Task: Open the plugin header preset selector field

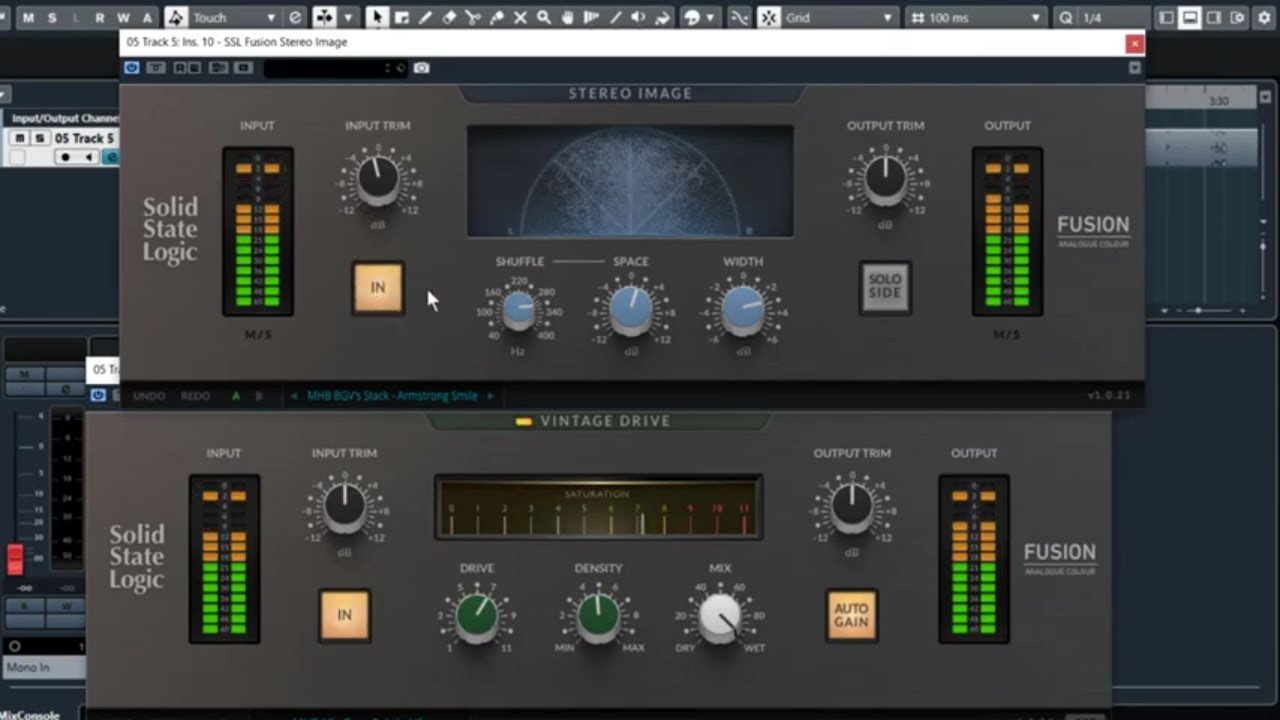Action: tap(335, 68)
